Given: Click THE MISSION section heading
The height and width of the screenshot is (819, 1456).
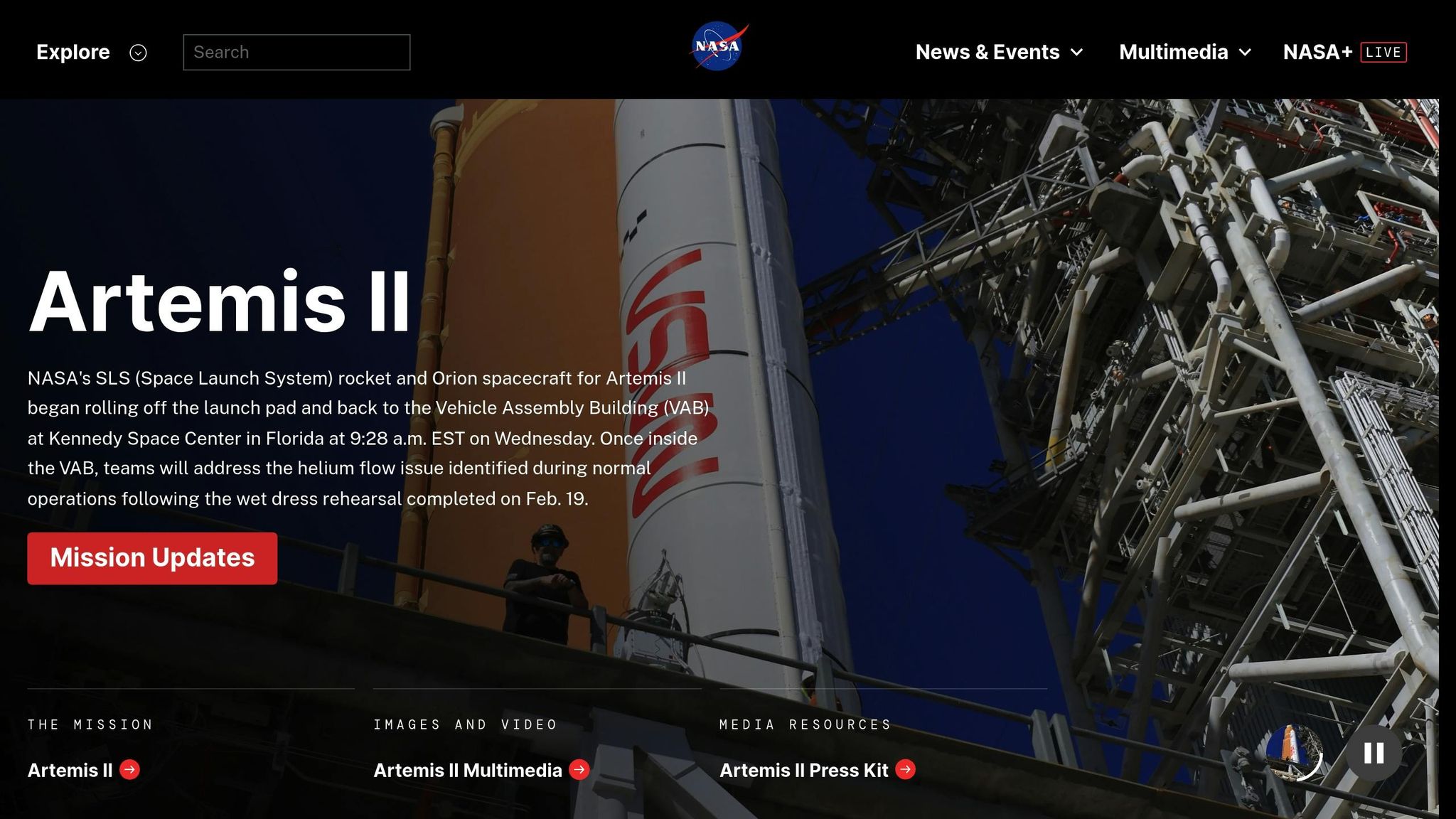Looking at the screenshot, I should pyautogui.click(x=89, y=724).
